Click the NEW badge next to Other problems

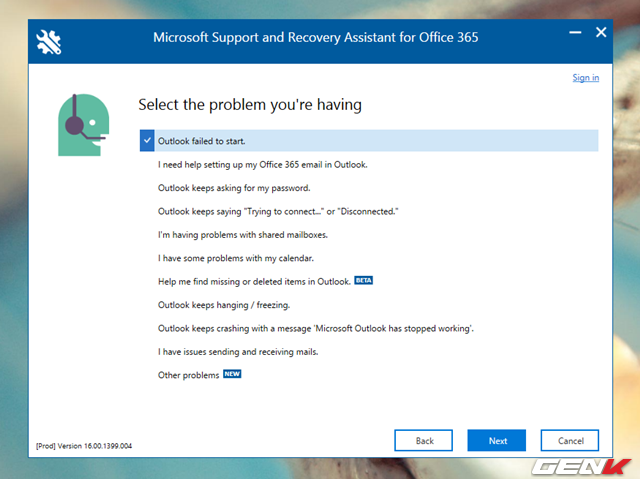tap(232, 374)
